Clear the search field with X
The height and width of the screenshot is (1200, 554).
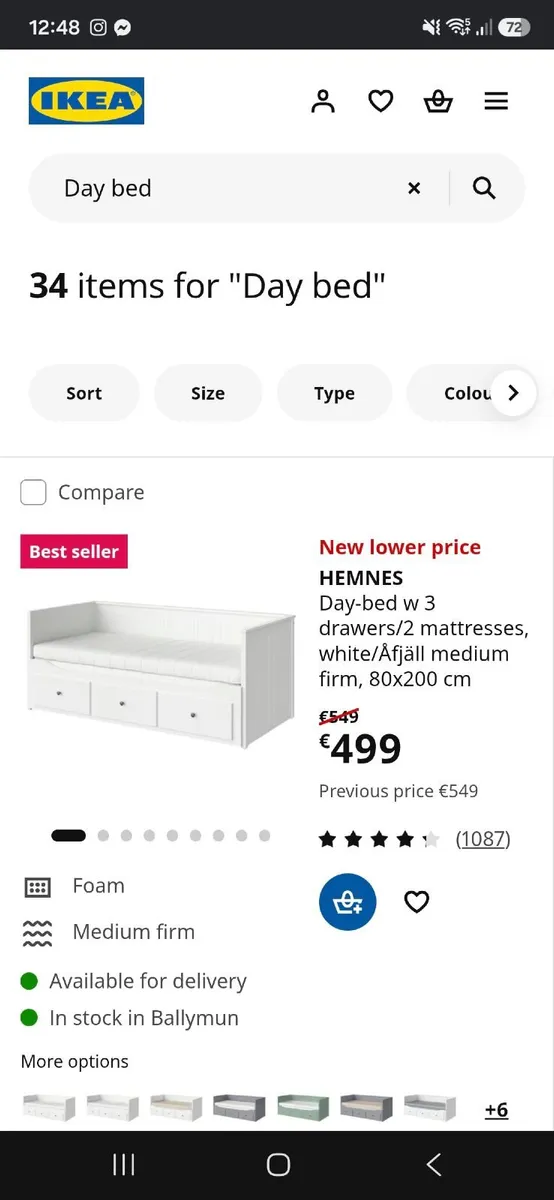[414, 188]
